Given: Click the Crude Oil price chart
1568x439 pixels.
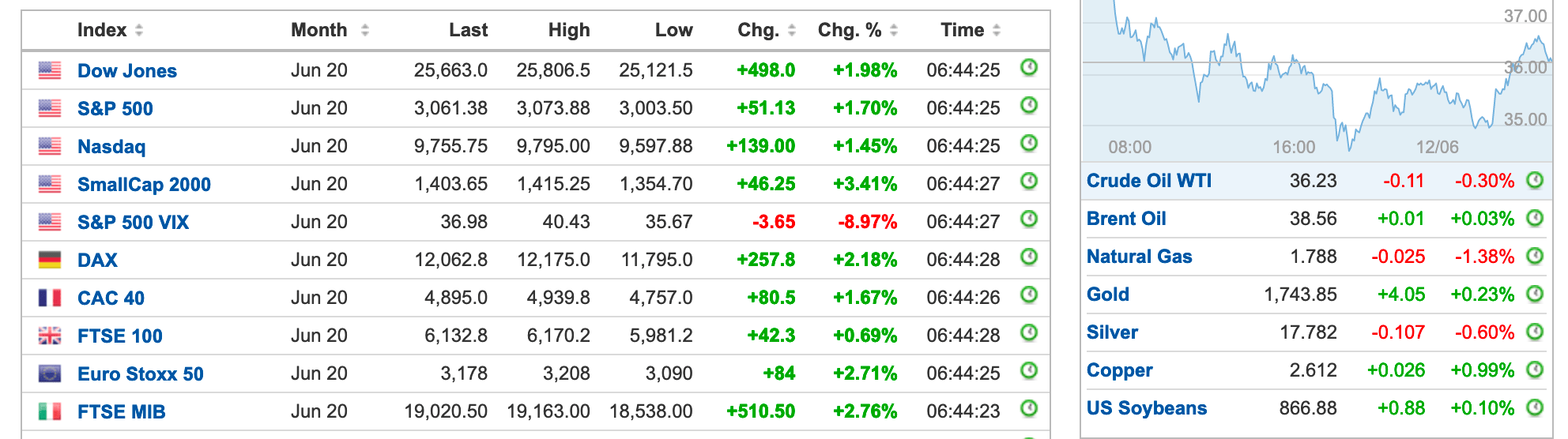Looking at the screenshot, I should coord(1317,79).
